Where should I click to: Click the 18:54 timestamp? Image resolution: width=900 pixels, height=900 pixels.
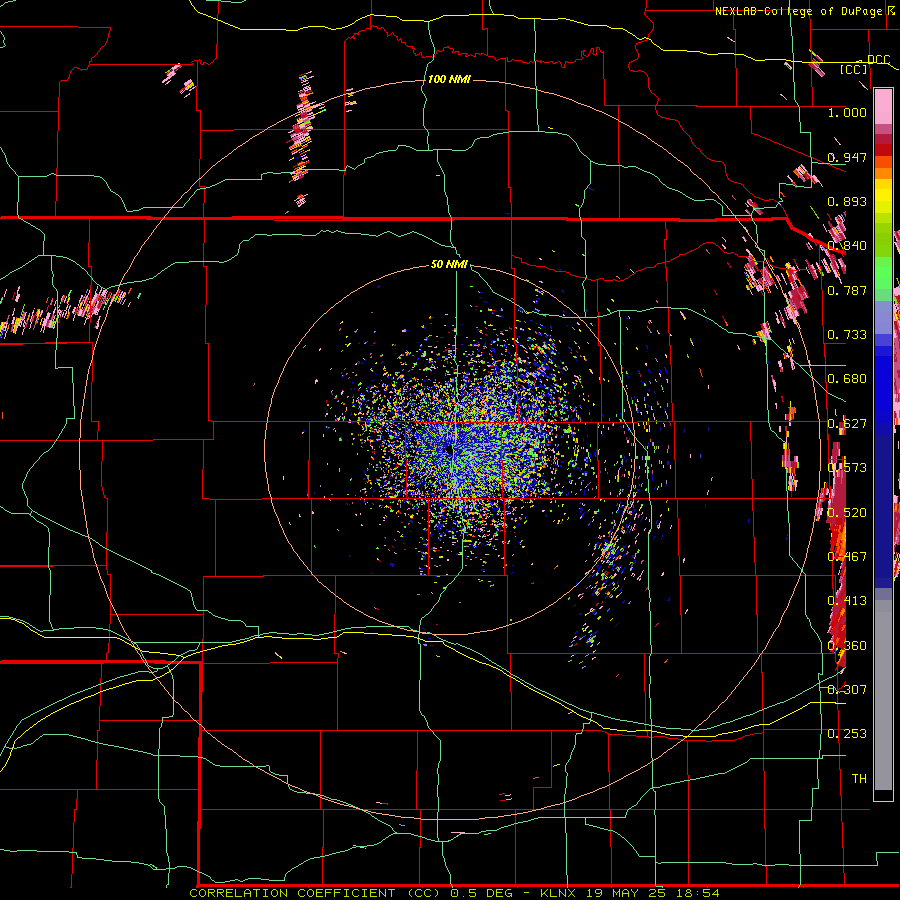point(698,893)
